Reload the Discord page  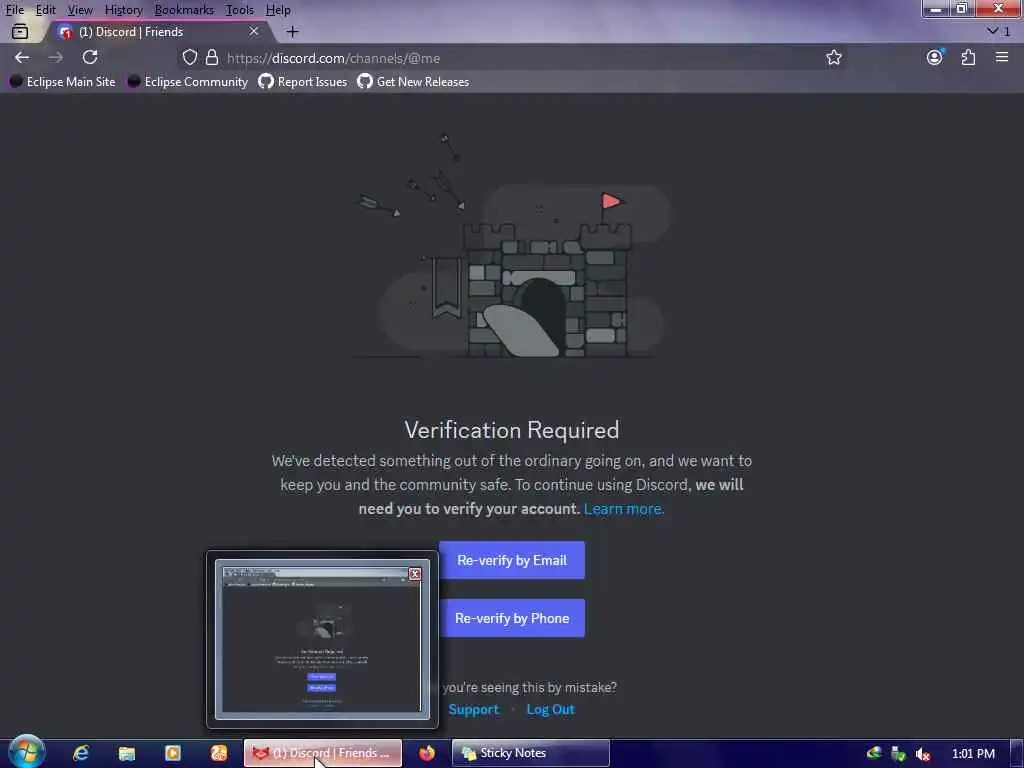[90, 57]
